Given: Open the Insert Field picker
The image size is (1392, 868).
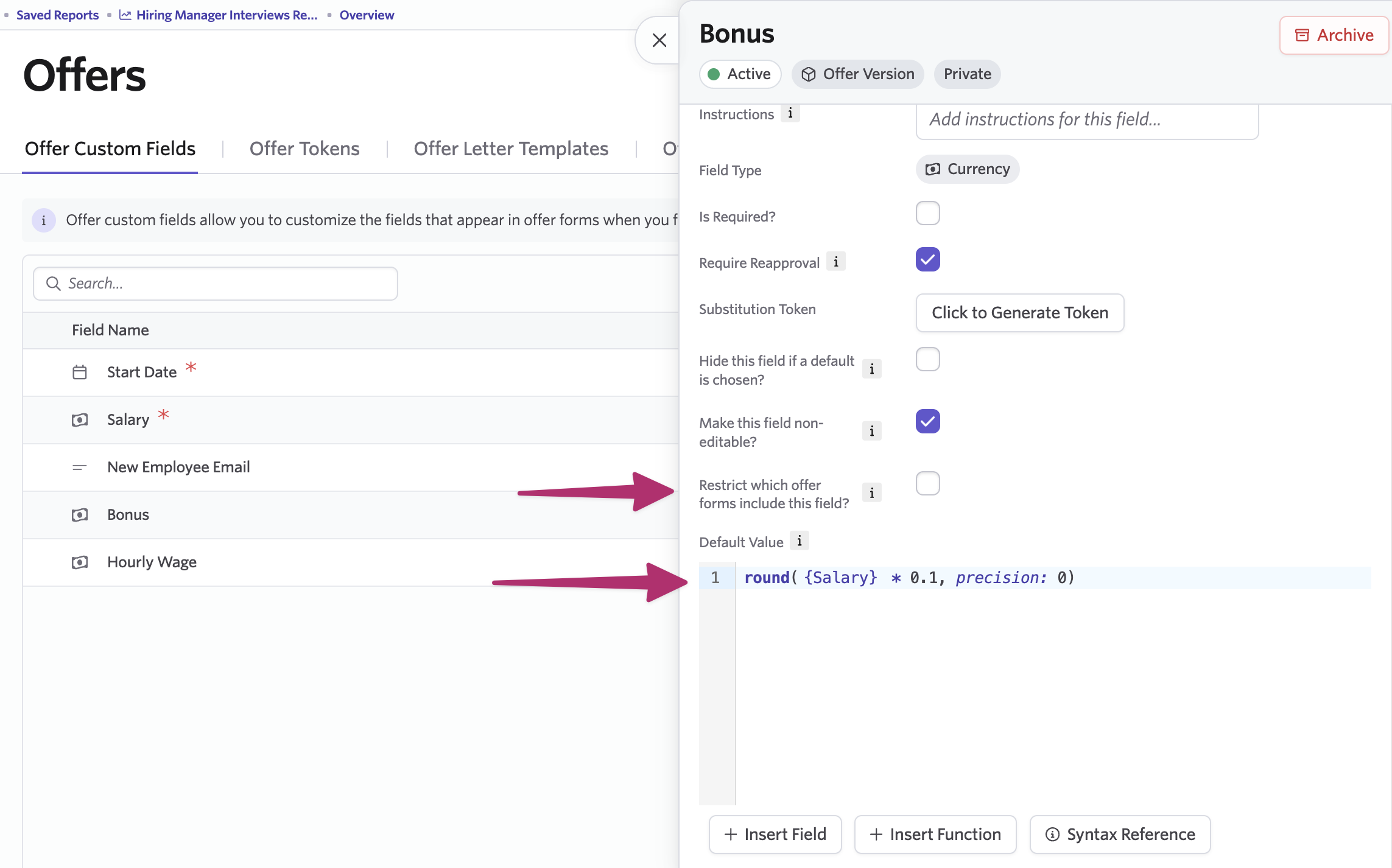Looking at the screenshot, I should tap(775, 834).
